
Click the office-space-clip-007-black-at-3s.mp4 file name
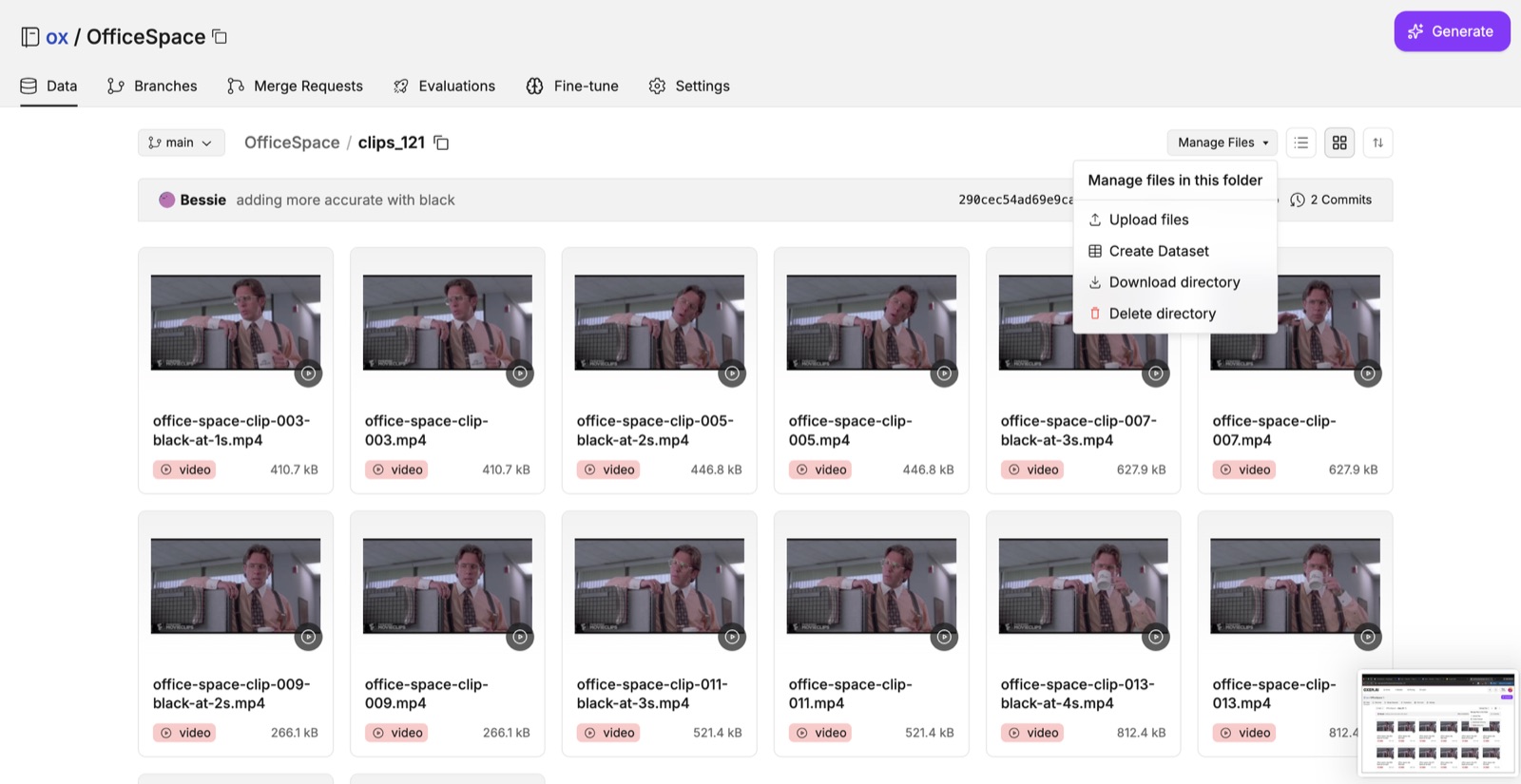(x=1079, y=430)
